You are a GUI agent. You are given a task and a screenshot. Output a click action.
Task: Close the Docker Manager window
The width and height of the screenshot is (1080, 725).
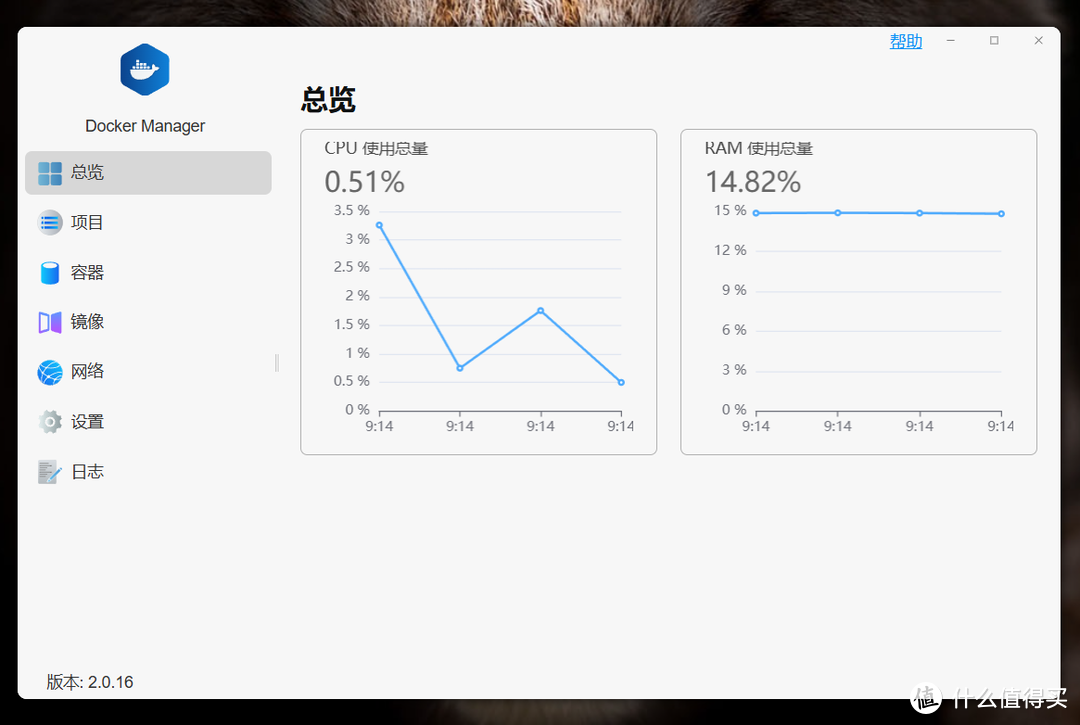[x=1039, y=41]
